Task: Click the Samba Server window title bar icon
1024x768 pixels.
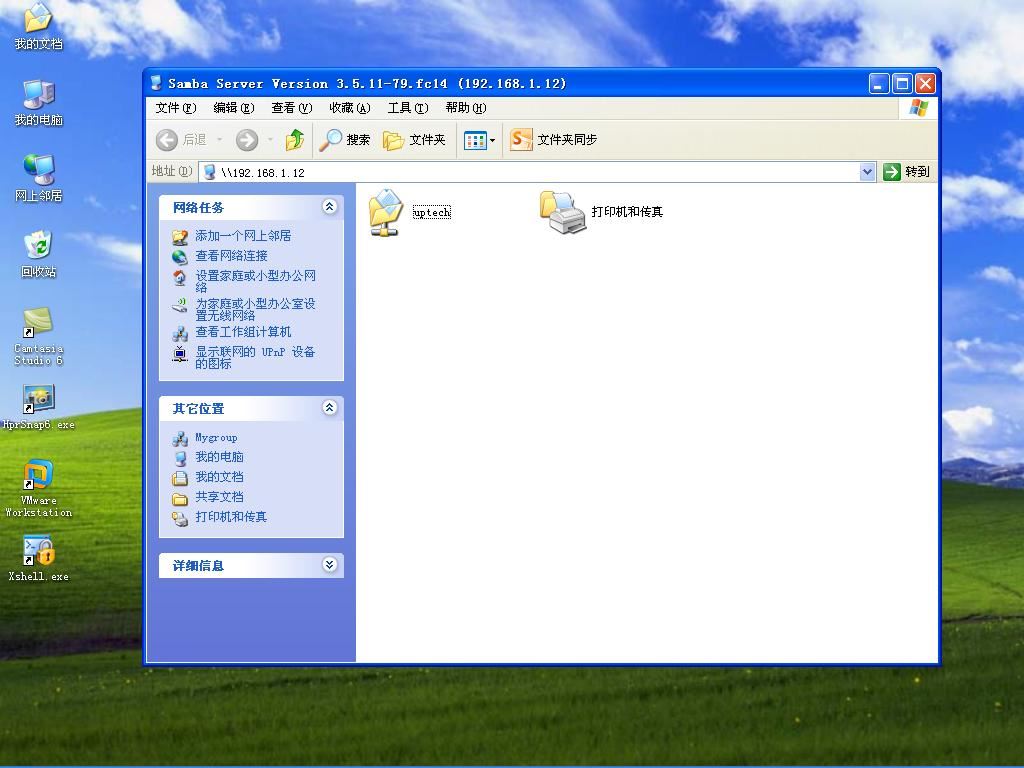Action: (x=156, y=83)
